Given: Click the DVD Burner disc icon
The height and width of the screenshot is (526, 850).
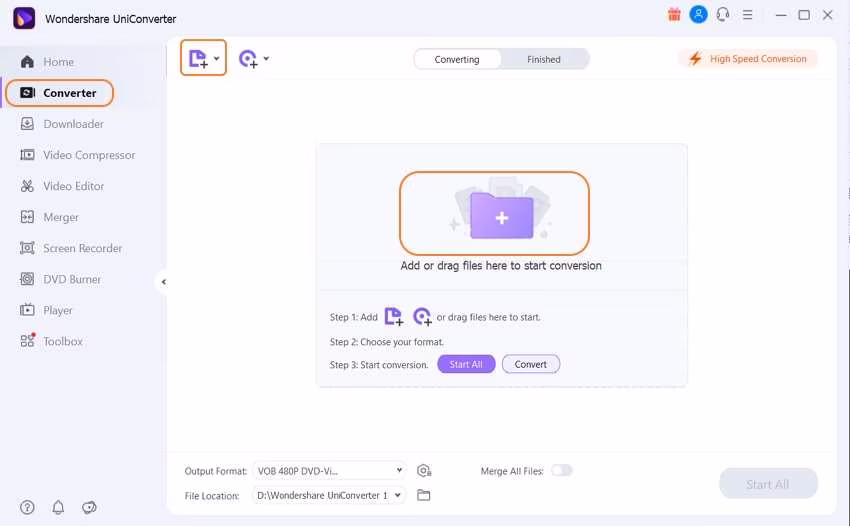Looking at the screenshot, I should click(27, 279).
